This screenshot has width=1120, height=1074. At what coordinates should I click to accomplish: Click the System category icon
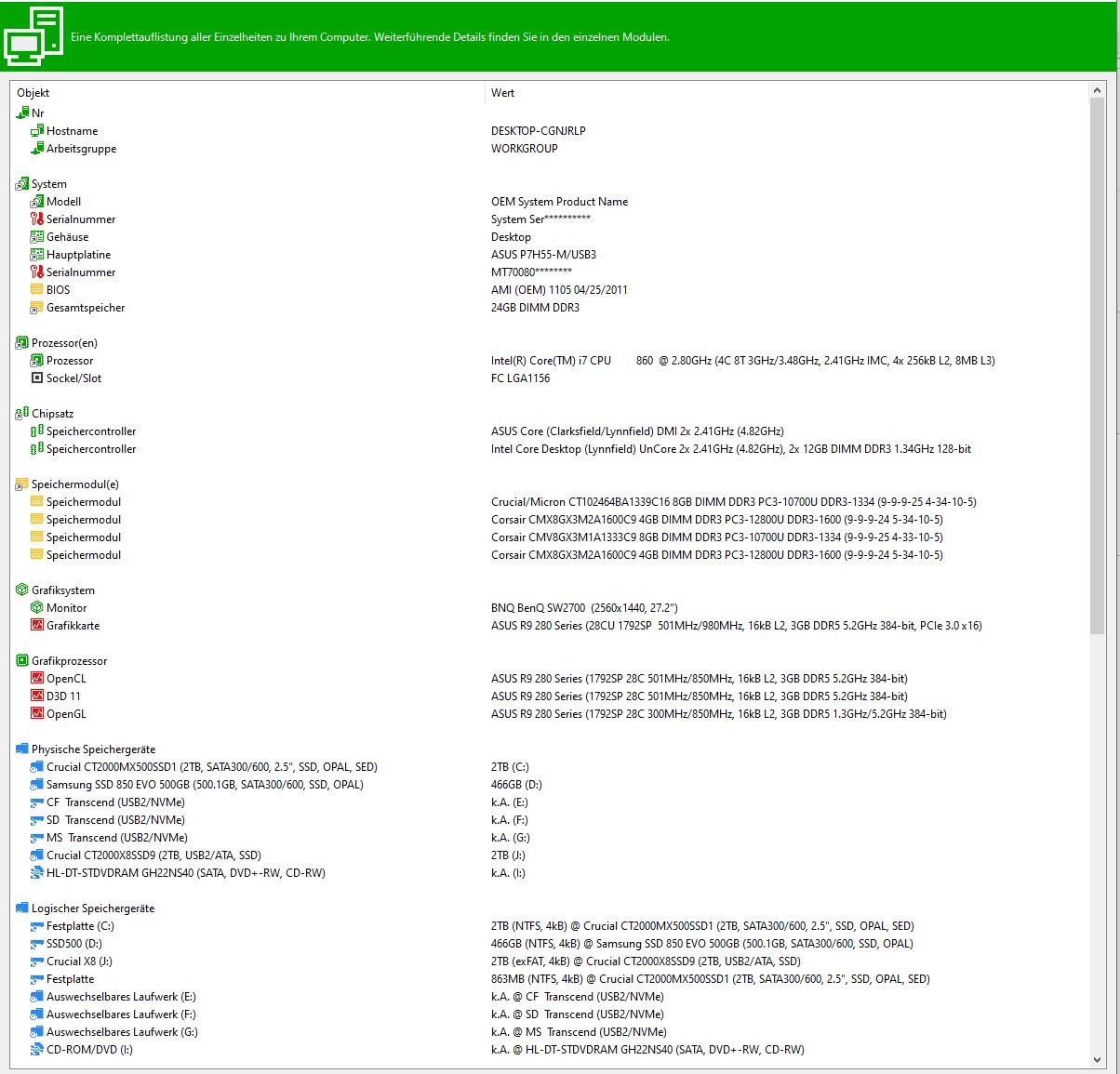22,184
